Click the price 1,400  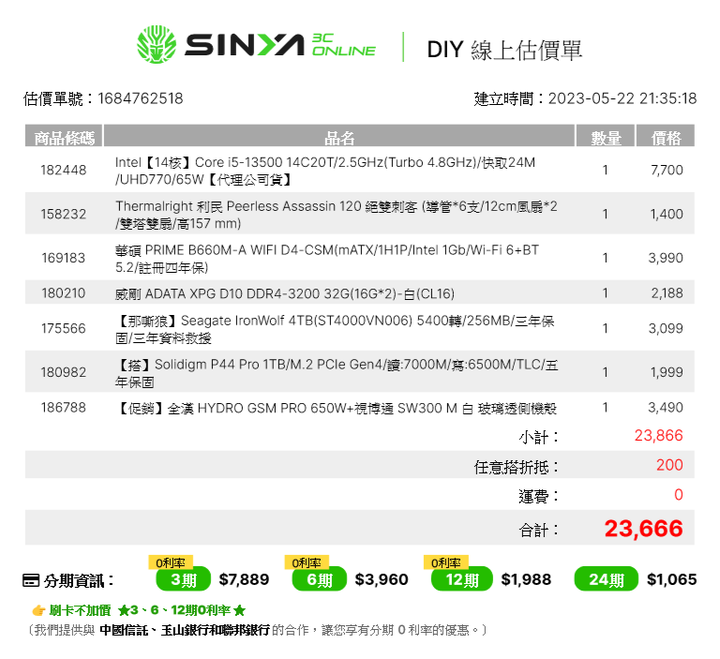point(667,214)
